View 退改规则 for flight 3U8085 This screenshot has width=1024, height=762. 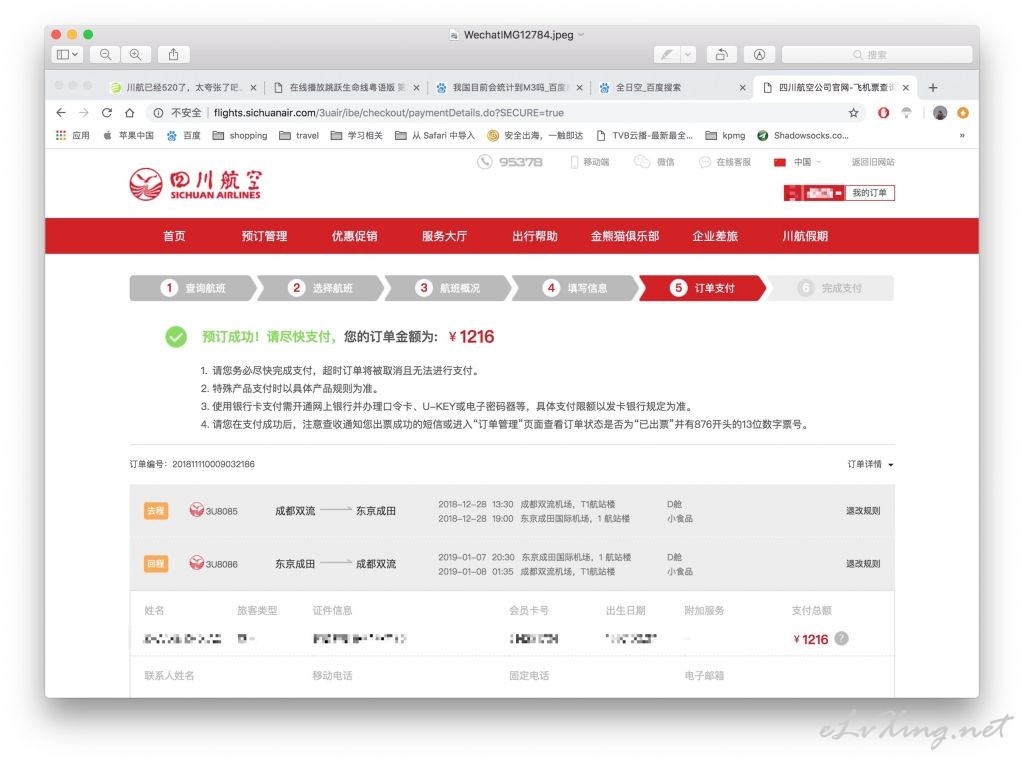(863, 511)
